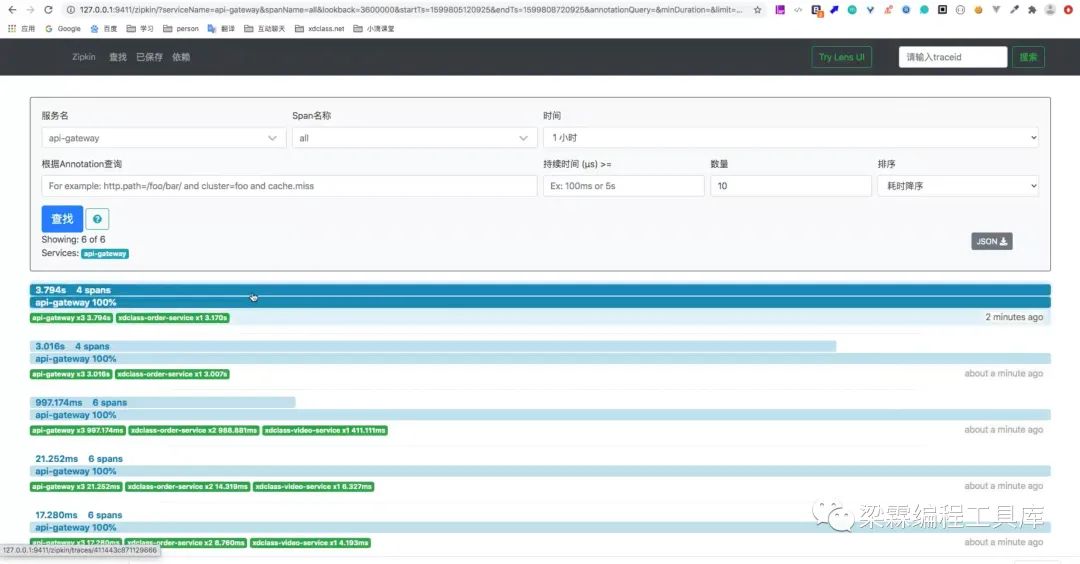Click the api-gateway services badge
1080x564 pixels.
coord(105,253)
